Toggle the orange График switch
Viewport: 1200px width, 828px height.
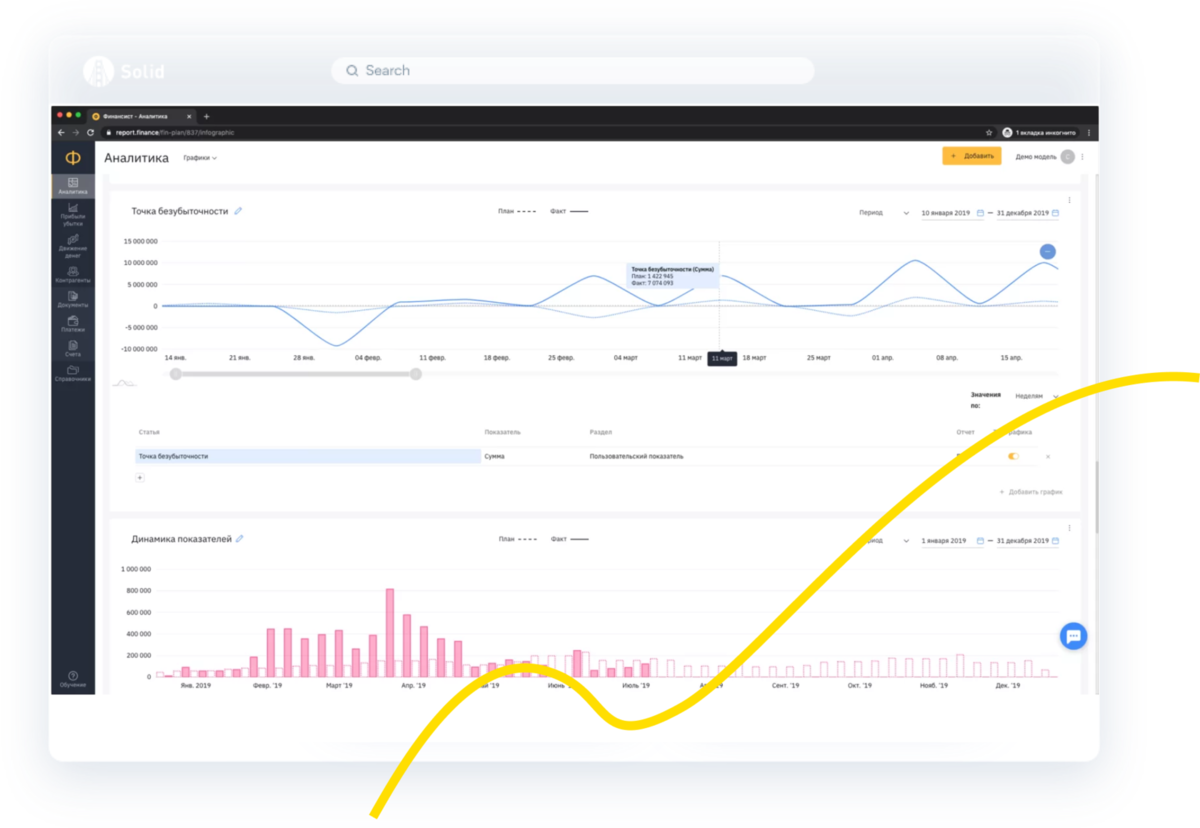pyautogui.click(x=1014, y=456)
